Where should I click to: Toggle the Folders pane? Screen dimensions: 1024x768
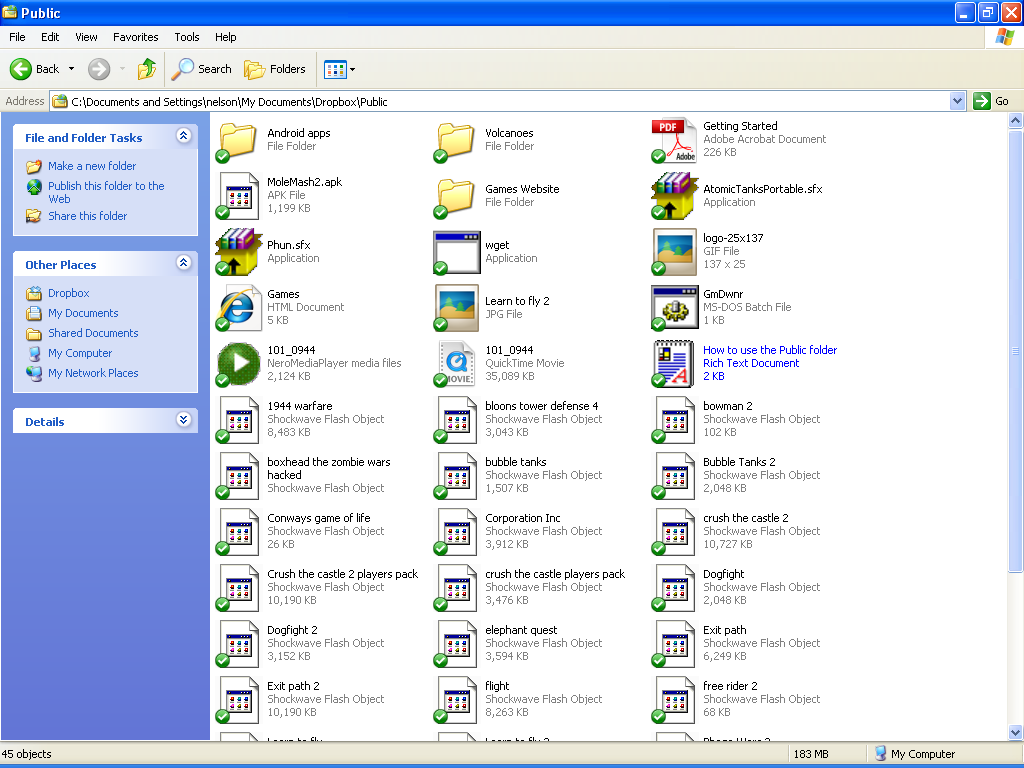[x=274, y=69]
